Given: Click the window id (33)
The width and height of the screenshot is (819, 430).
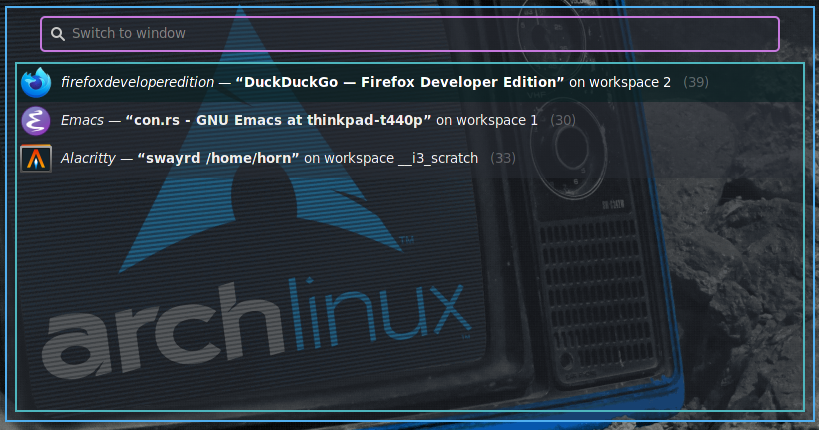Looking at the screenshot, I should coord(503,159).
